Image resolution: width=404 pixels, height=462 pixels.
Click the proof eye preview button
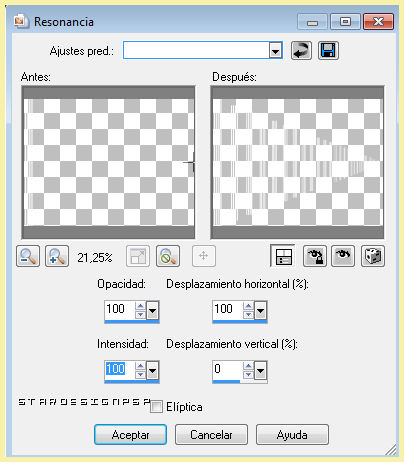tap(343, 256)
